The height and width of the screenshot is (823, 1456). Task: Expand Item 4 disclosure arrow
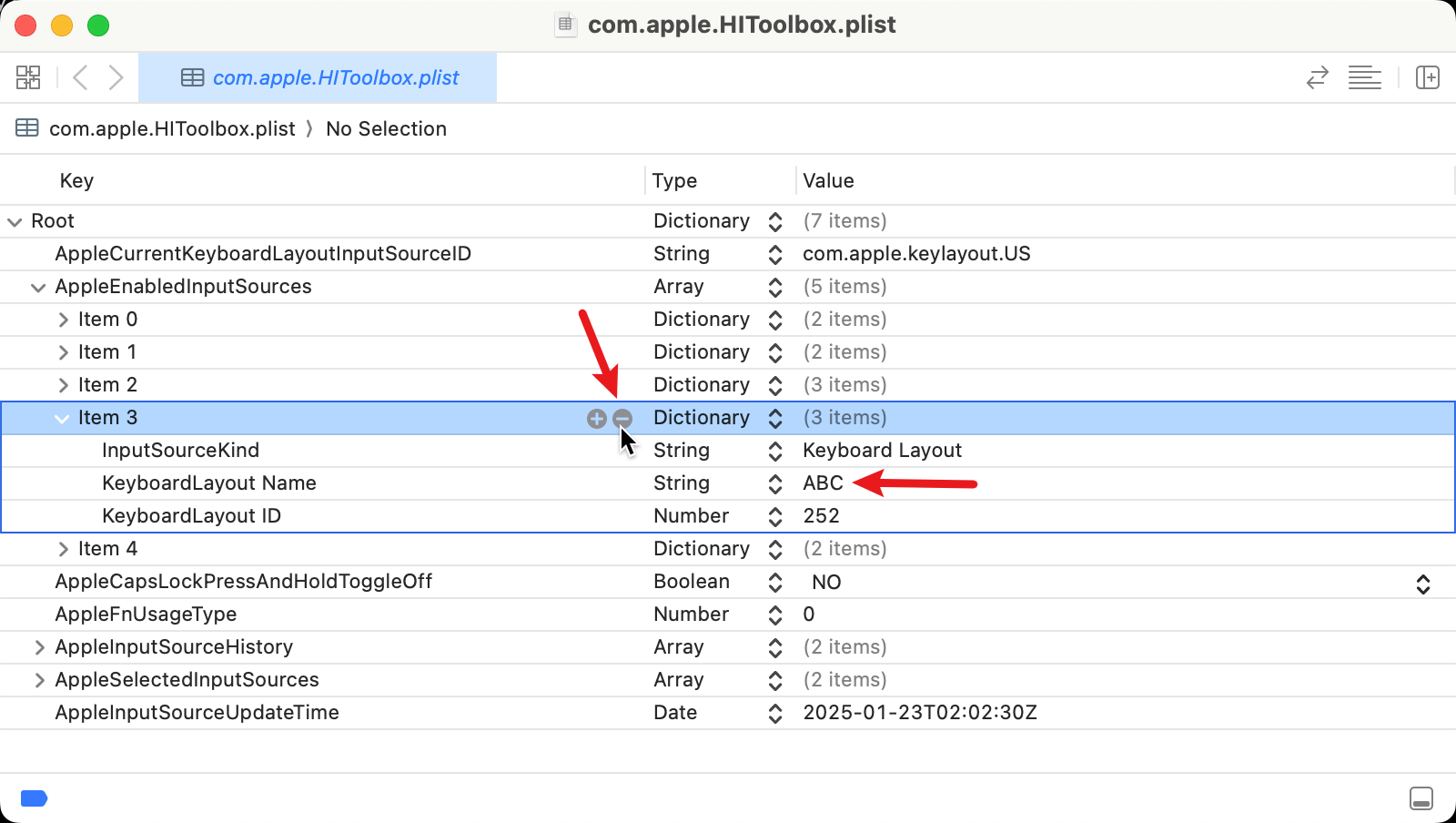tap(63, 549)
